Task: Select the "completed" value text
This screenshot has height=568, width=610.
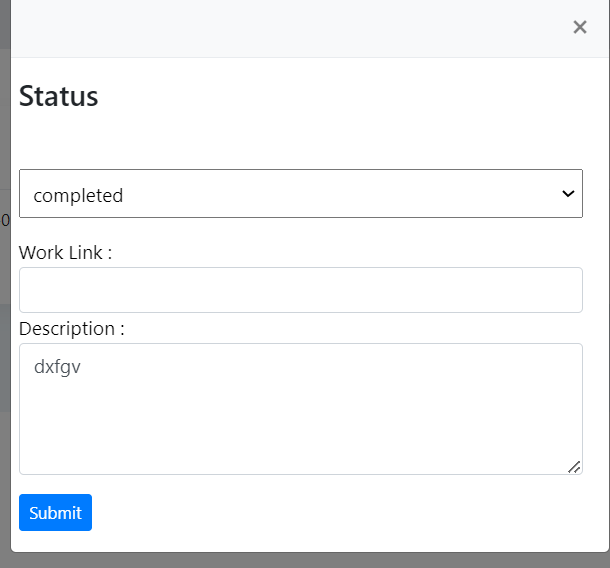Action: (78, 196)
